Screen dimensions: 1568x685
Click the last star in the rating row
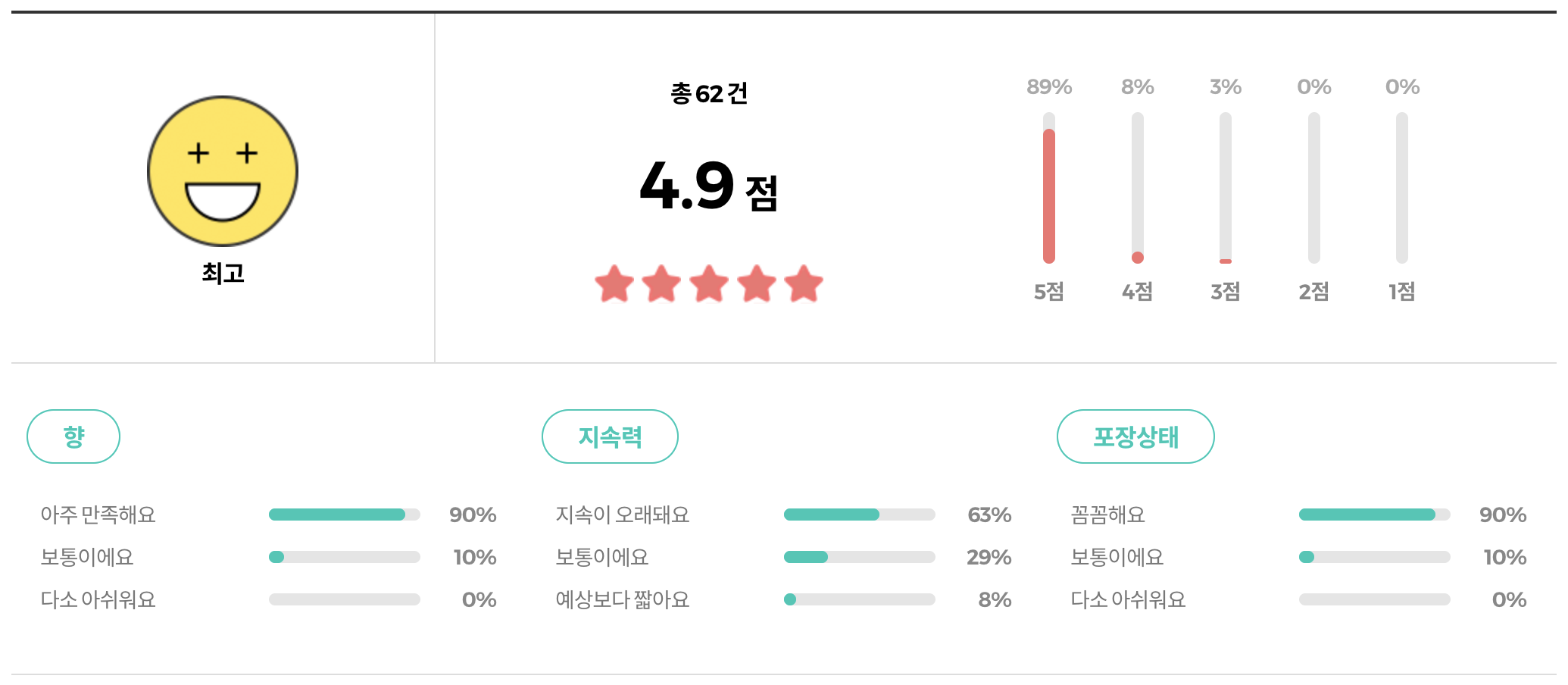point(804,284)
